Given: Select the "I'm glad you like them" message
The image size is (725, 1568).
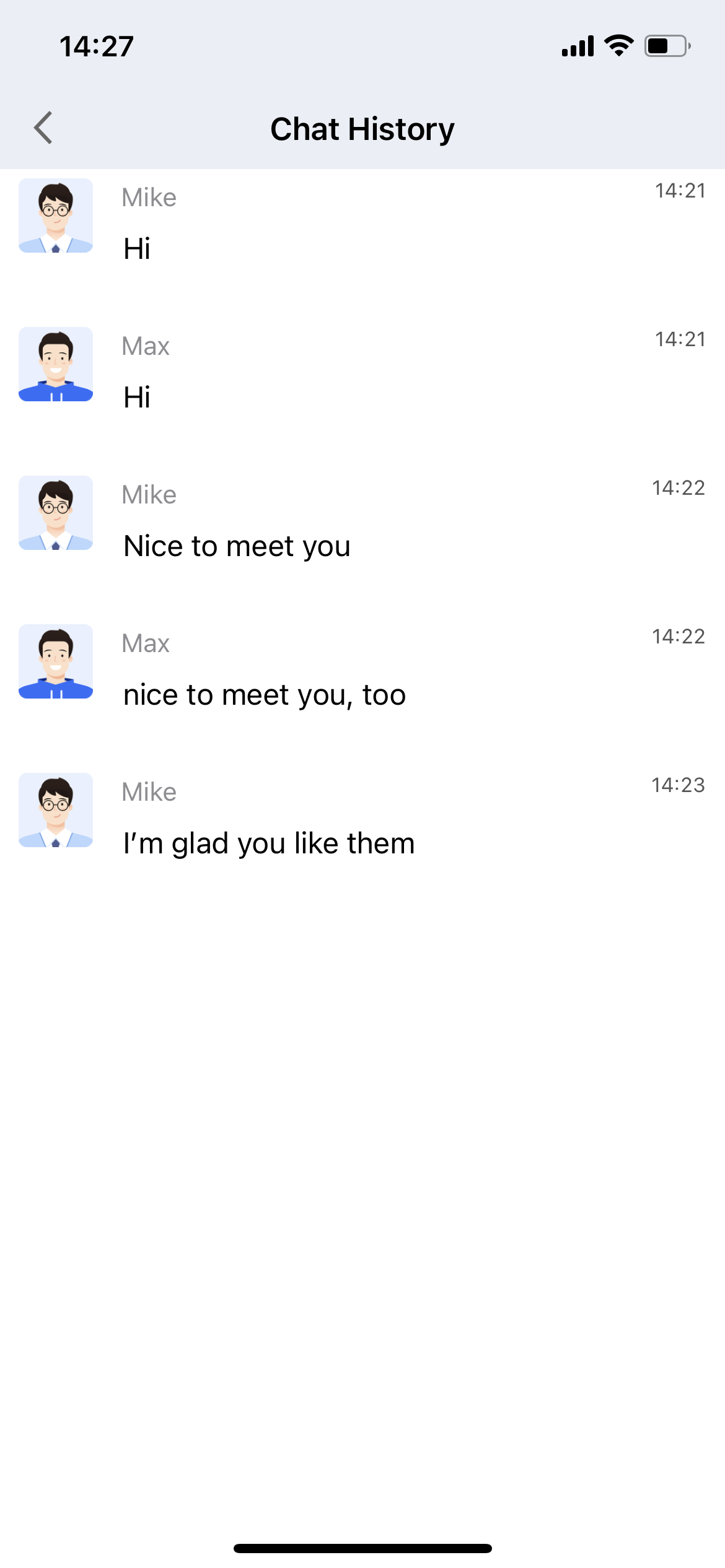Looking at the screenshot, I should [269, 843].
